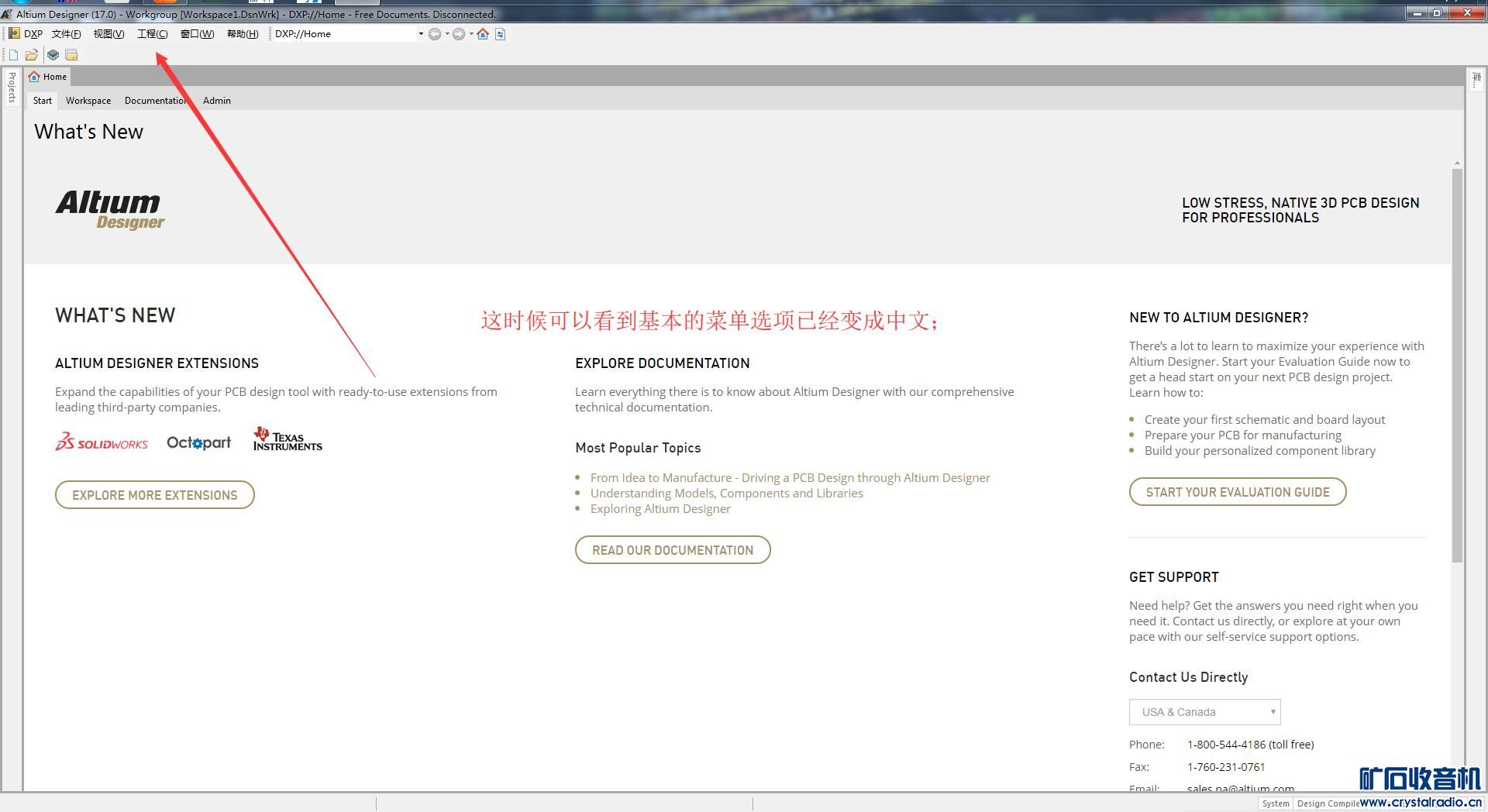Click the 'Most Popular Topics' subheading
This screenshot has height=812, width=1488.
point(638,448)
